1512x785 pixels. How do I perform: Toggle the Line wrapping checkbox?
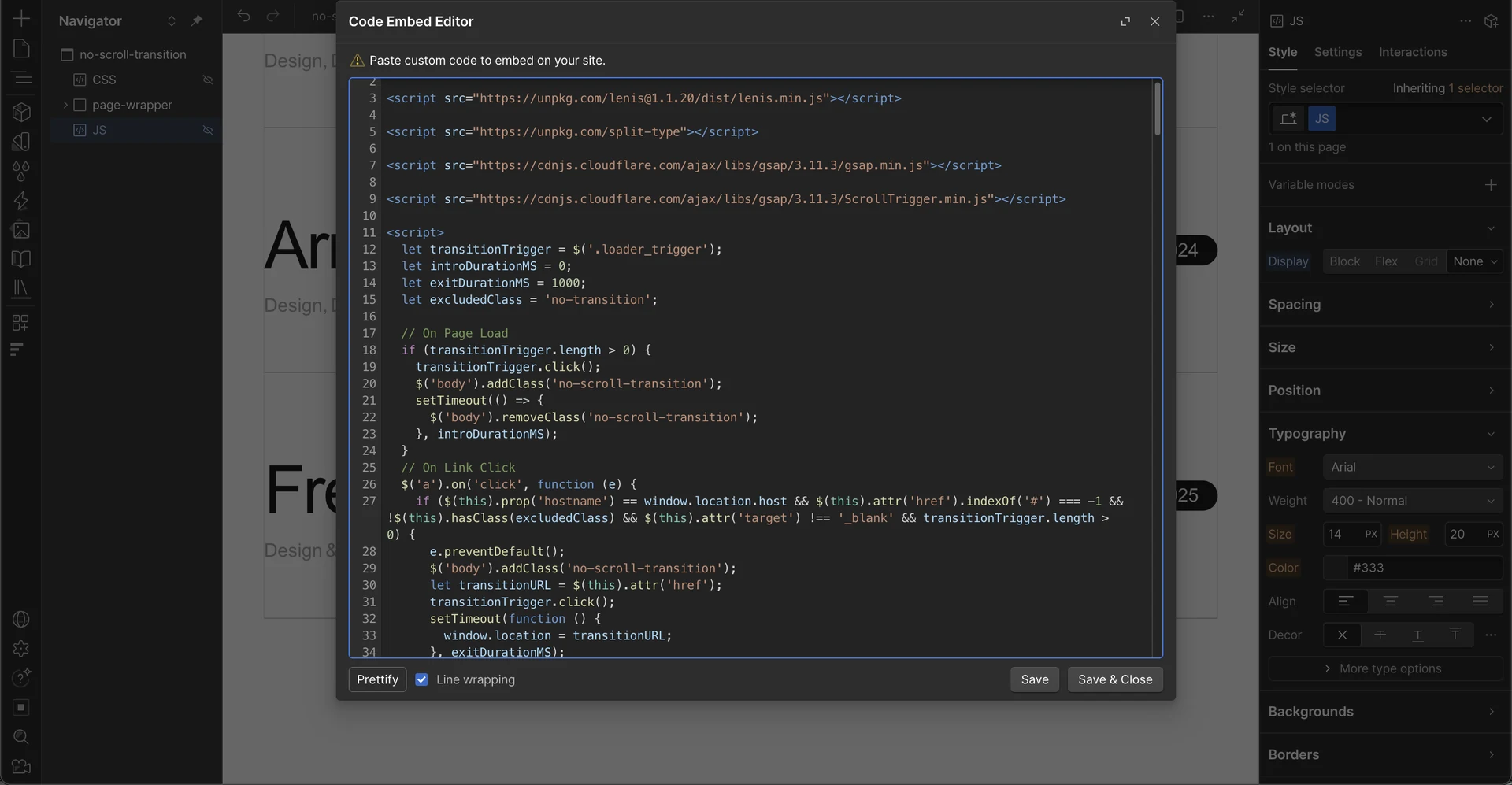421,679
